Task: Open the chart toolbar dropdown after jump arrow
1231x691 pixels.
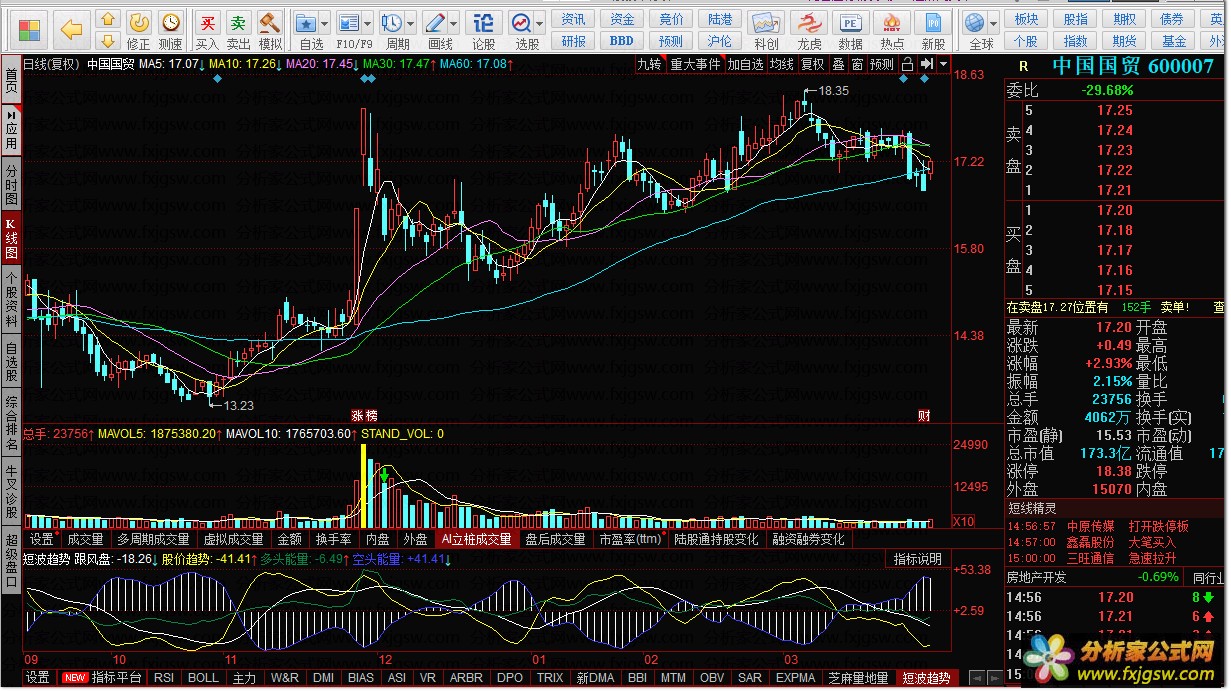Action: click(x=943, y=64)
